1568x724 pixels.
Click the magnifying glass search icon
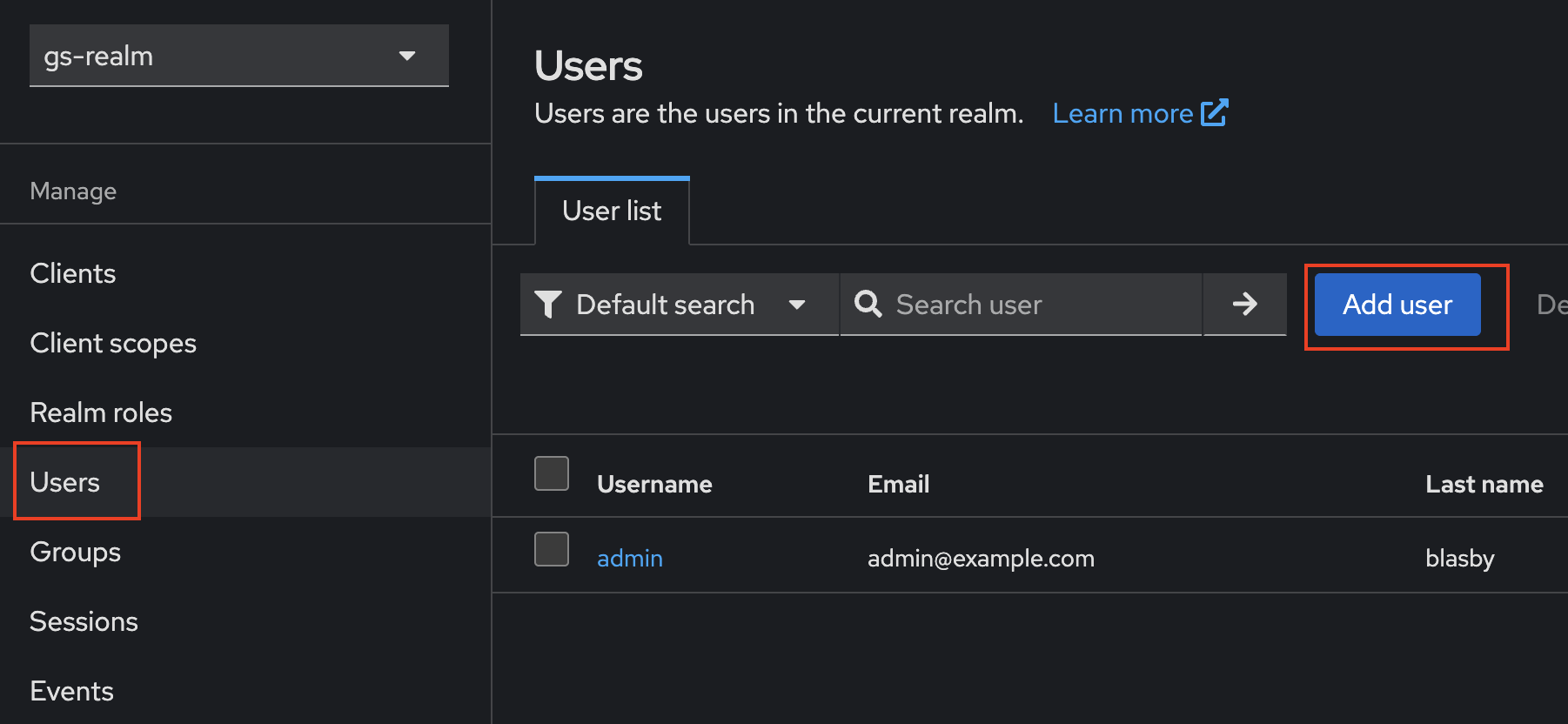coord(868,304)
